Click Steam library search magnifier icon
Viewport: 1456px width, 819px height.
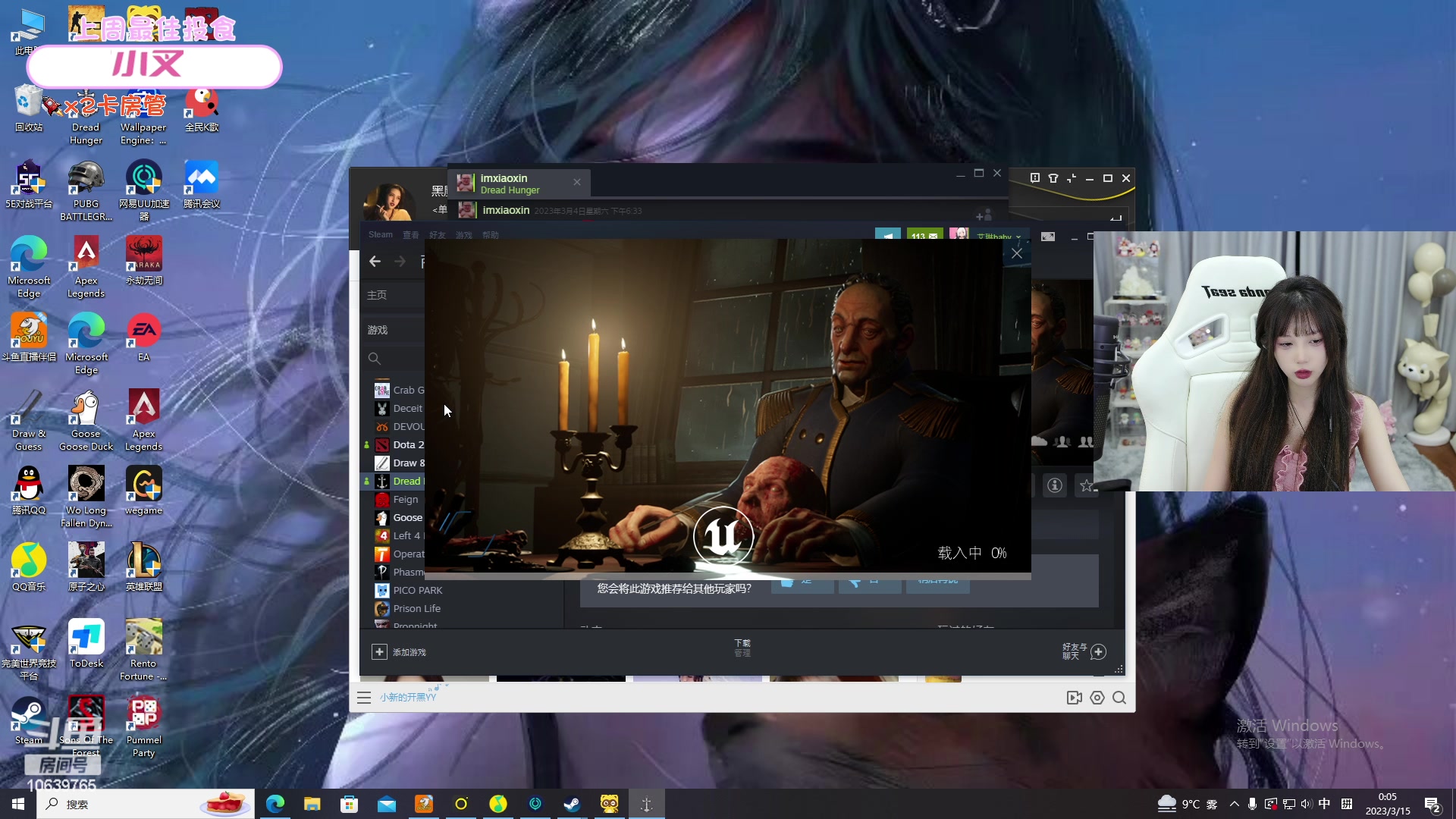pos(374,359)
